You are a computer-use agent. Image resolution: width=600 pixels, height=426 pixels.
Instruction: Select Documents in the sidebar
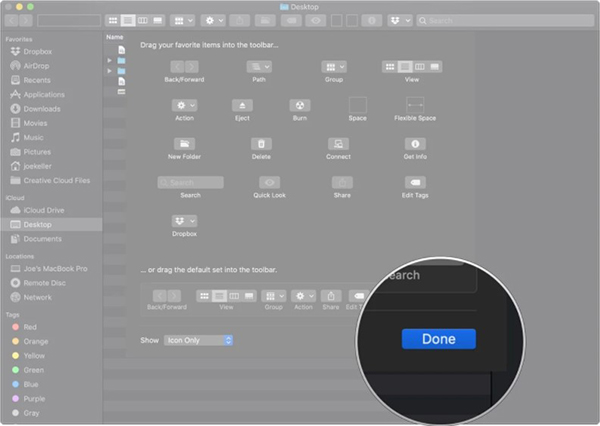click(42, 239)
